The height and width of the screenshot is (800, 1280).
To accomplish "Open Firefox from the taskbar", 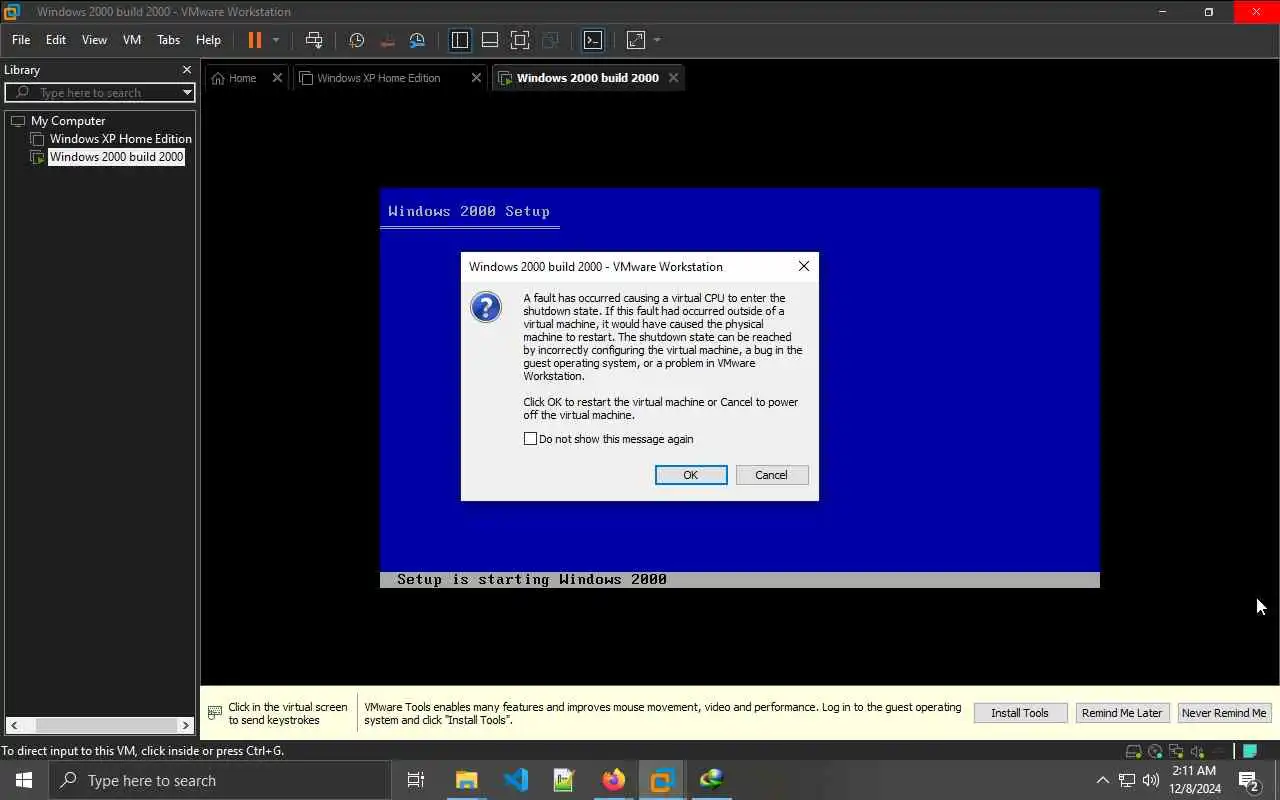I will tap(613, 780).
